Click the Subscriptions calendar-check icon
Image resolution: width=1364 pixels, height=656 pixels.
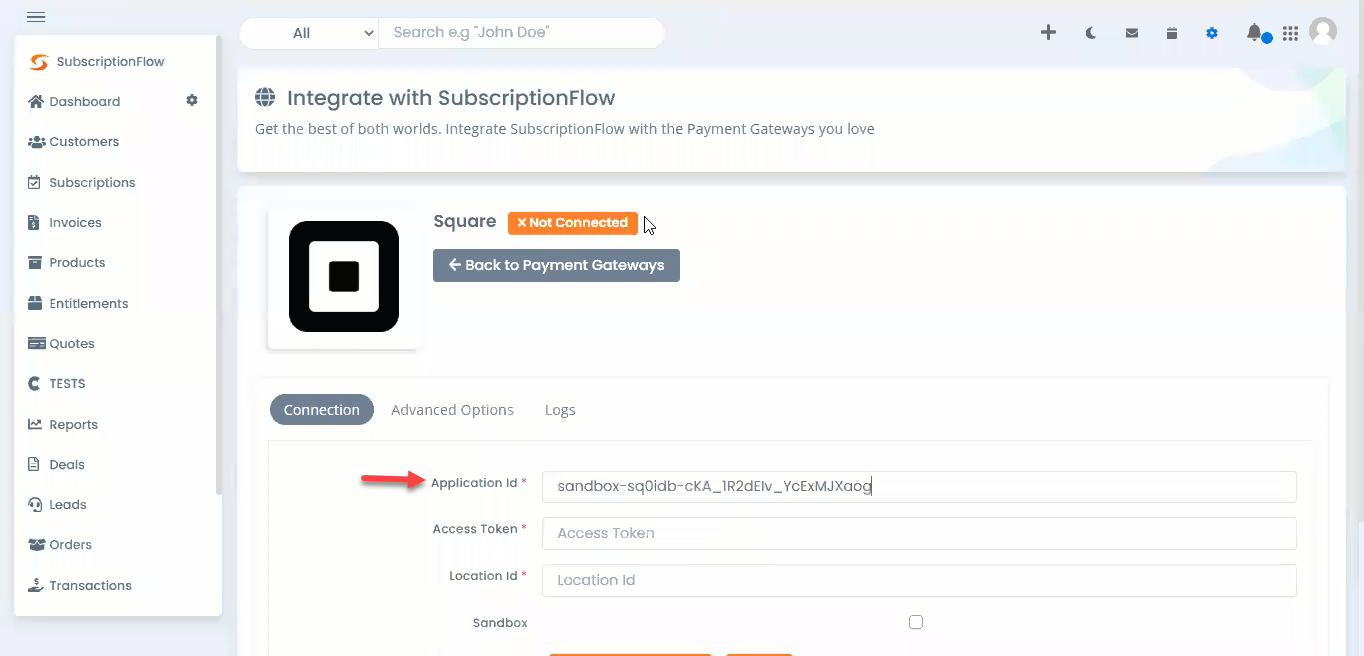34,182
